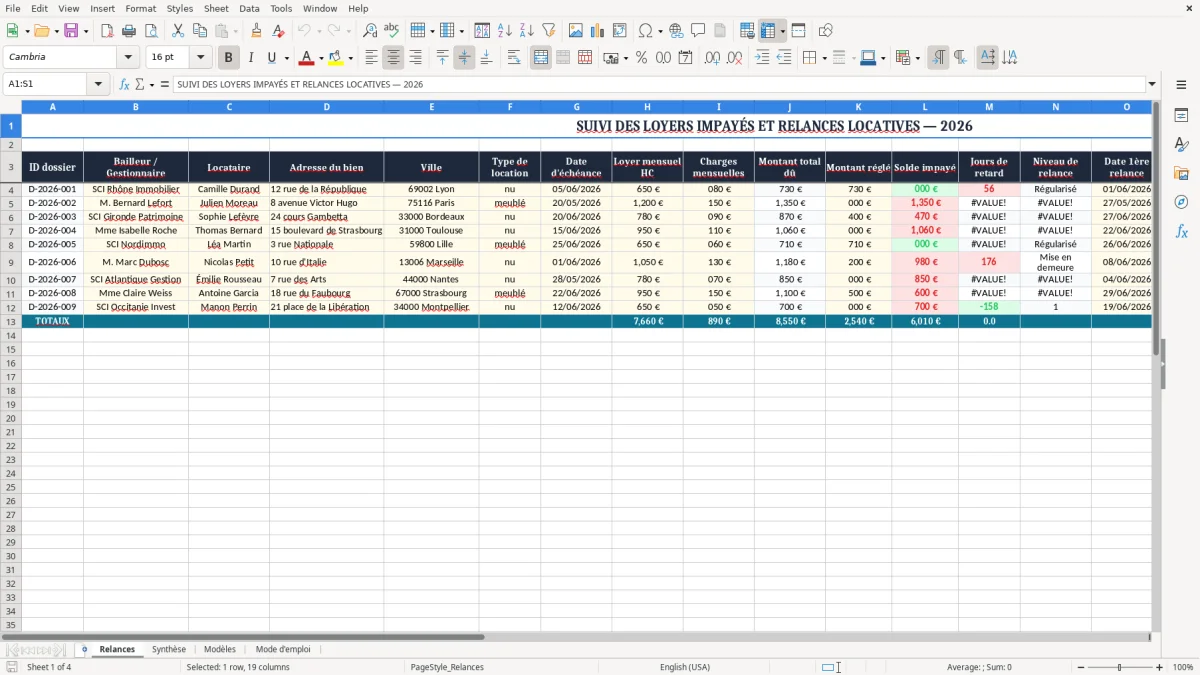Image resolution: width=1200 pixels, height=675 pixels.
Task: Click the Save document icon
Action: pos(70,31)
